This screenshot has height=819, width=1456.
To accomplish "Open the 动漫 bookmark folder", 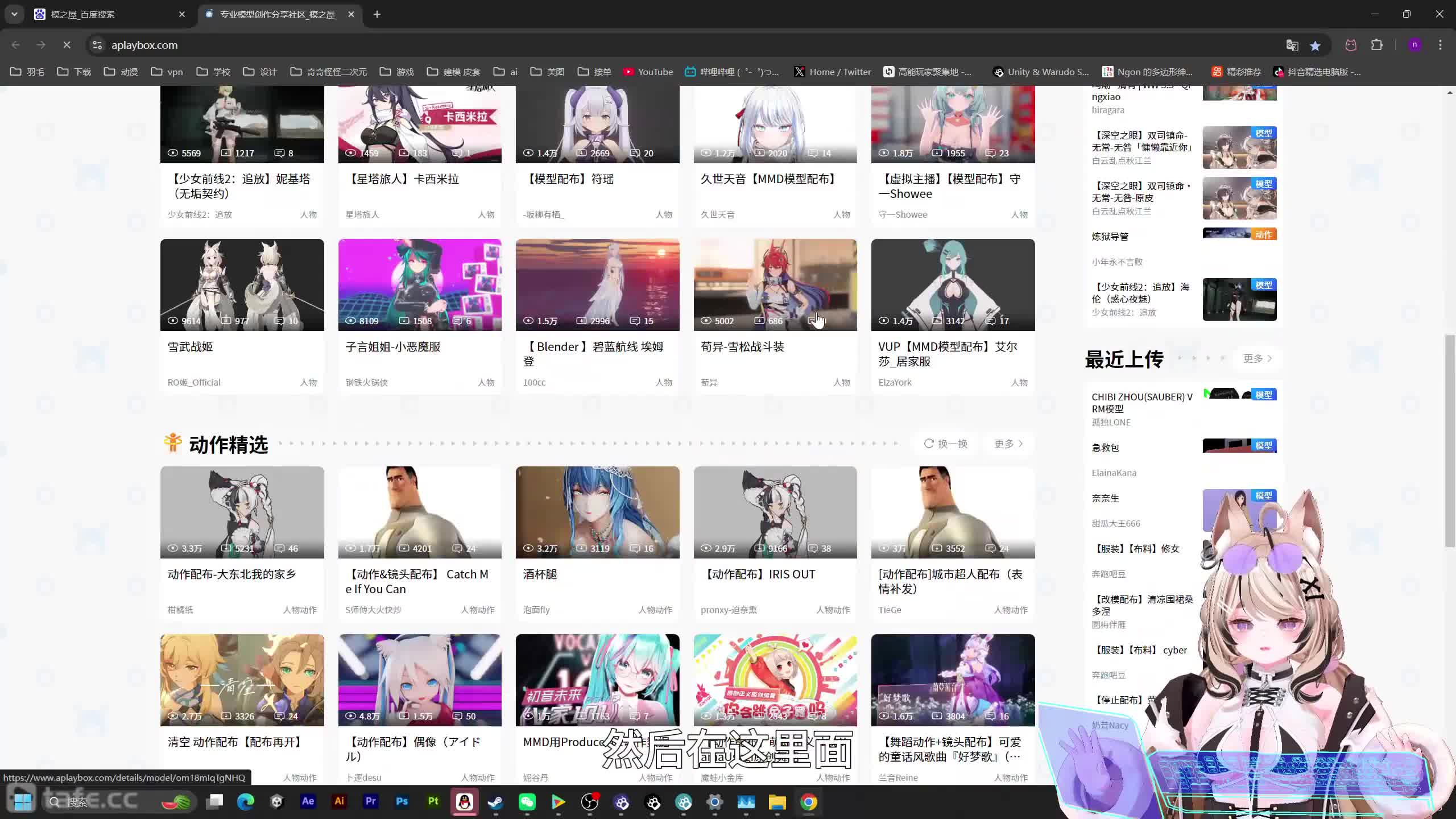I will [121, 72].
